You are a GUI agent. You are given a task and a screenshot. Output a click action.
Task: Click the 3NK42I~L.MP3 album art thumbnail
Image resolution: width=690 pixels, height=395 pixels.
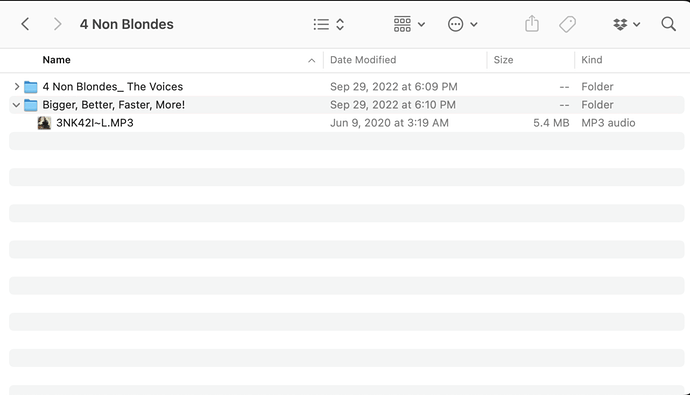click(44, 123)
